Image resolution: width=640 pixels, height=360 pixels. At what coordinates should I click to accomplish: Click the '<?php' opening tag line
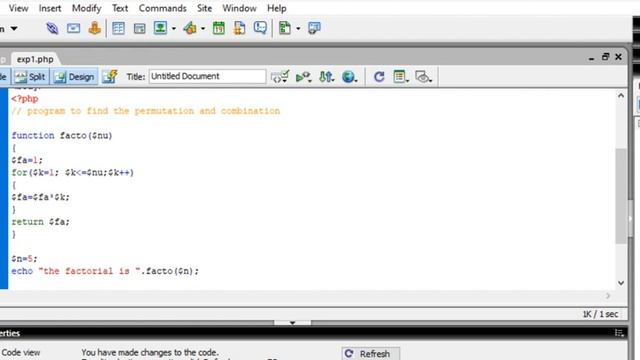tap(25, 99)
